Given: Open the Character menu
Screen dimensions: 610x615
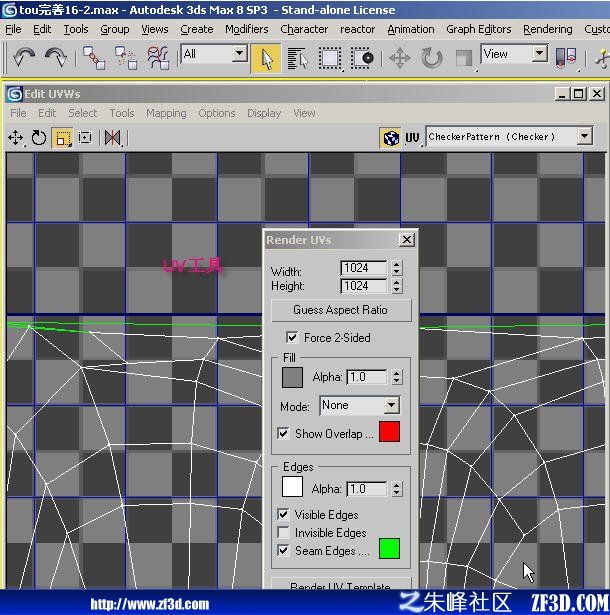Looking at the screenshot, I should [304, 29].
